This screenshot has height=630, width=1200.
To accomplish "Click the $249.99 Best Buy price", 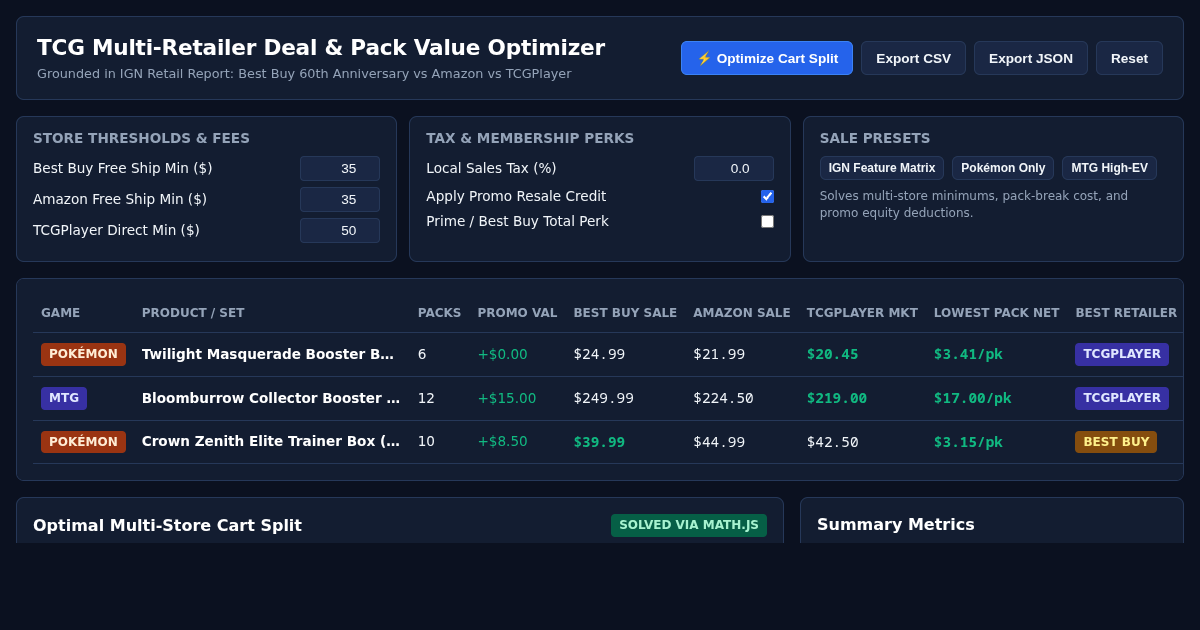I will (x=603, y=398).
